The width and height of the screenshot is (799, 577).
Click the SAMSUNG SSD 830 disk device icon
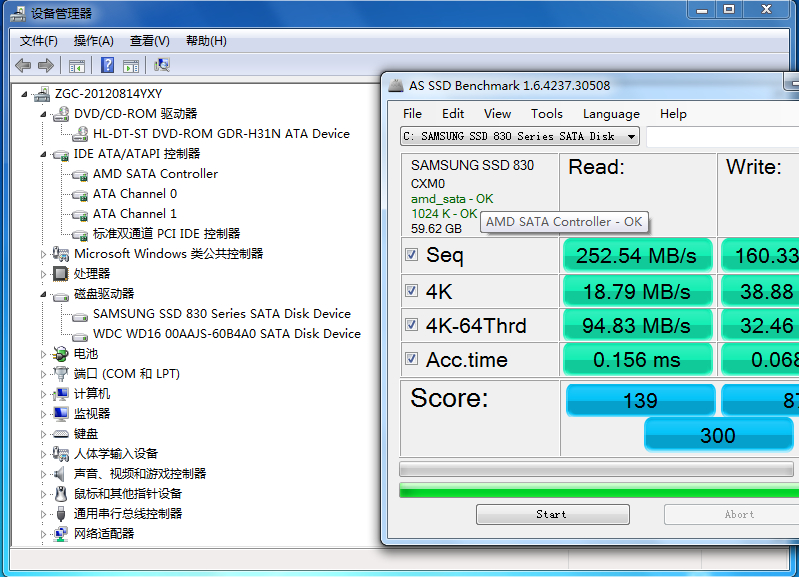pyautogui.click(x=80, y=316)
